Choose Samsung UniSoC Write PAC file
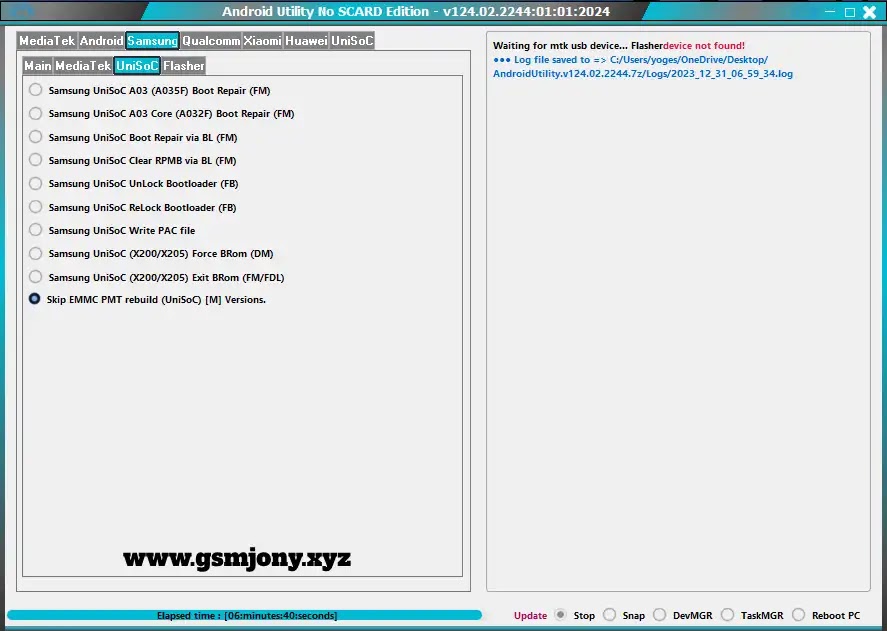The width and height of the screenshot is (887, 631). pos(36,230)
